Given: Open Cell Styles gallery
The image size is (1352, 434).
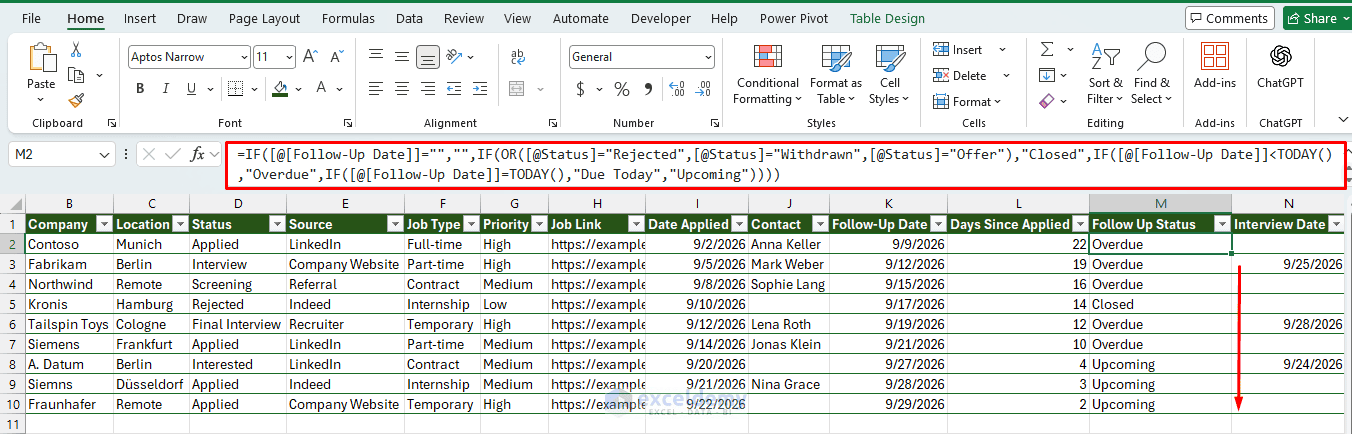Looking at the screenshot, I should 889,74.
